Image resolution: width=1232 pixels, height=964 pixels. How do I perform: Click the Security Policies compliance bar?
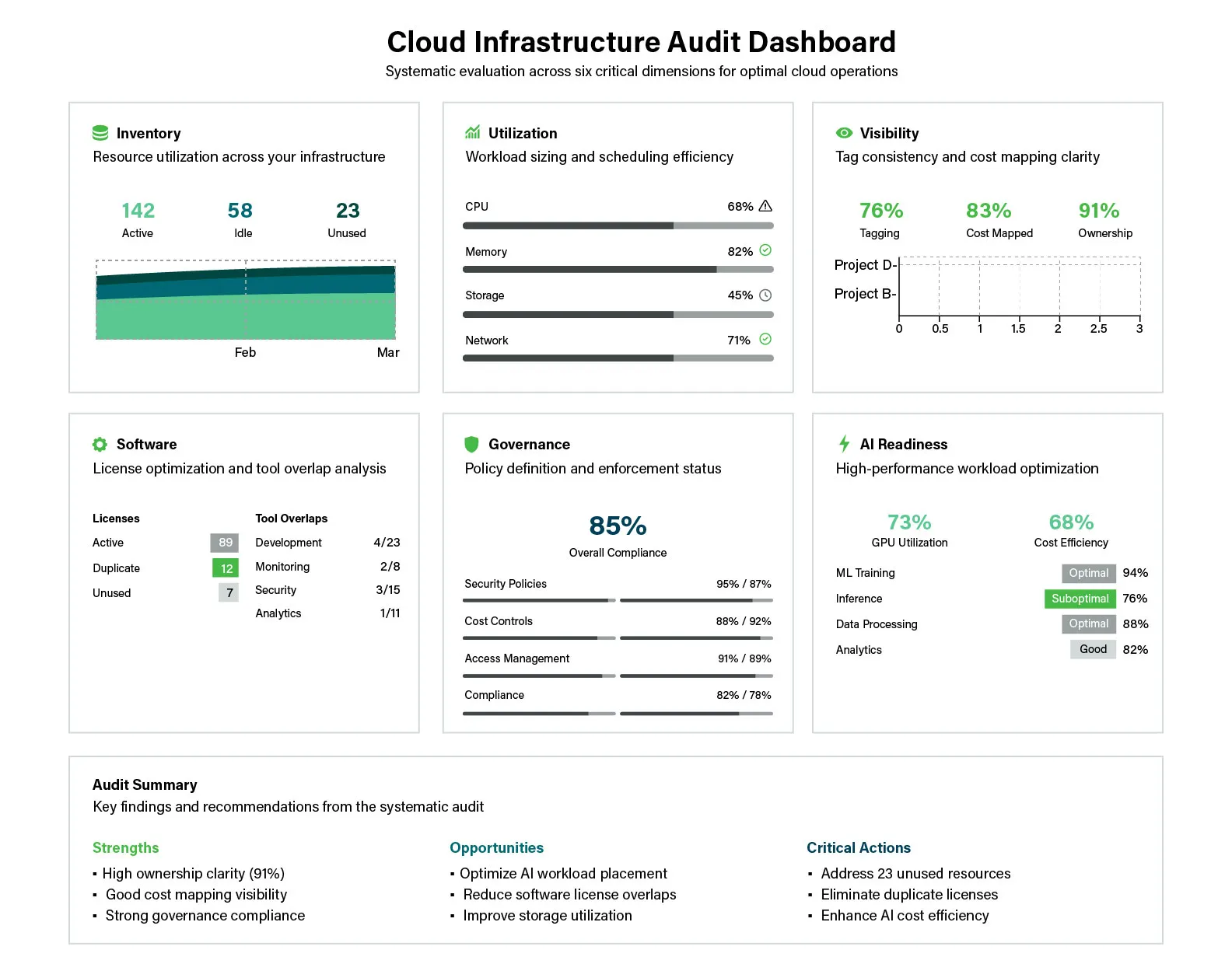(618, 600)
